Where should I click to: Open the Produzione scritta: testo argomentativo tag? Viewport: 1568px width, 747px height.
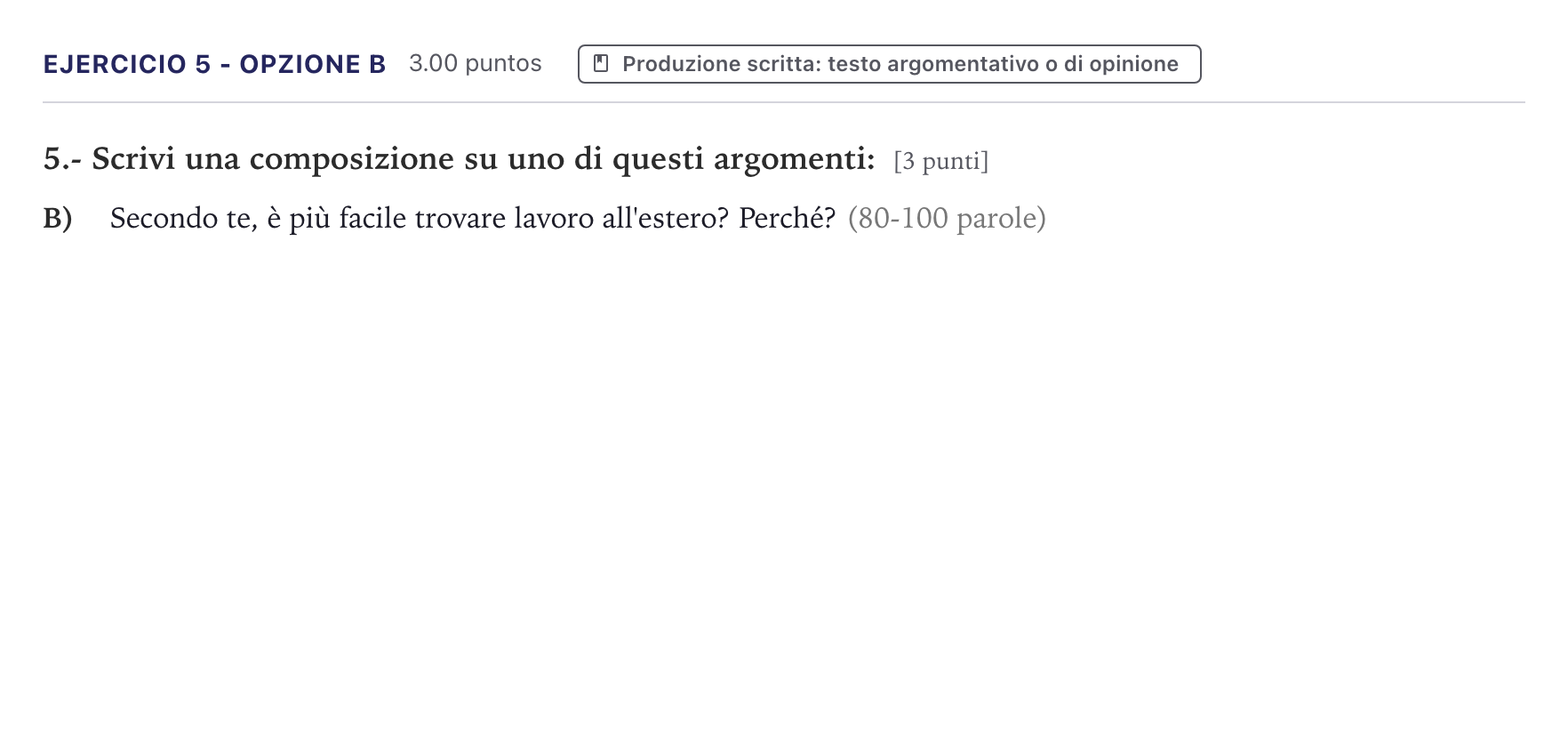tap(889, 64)
